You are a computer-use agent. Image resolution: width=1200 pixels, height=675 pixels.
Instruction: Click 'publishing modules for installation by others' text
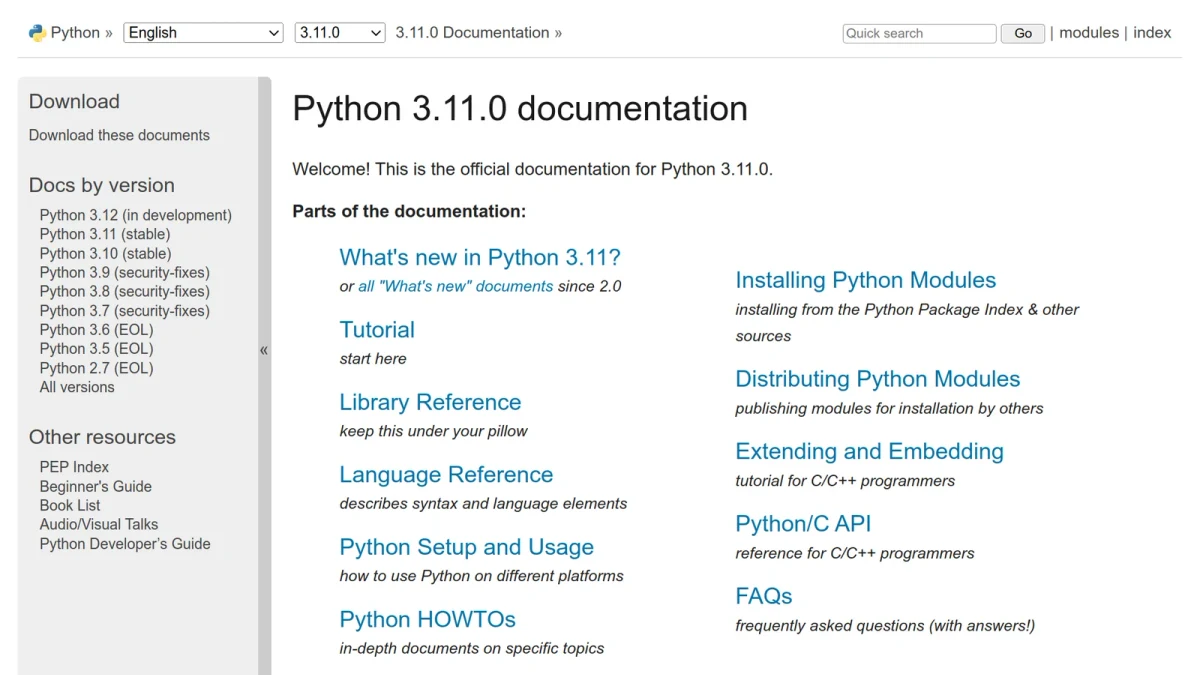[889, 408]
